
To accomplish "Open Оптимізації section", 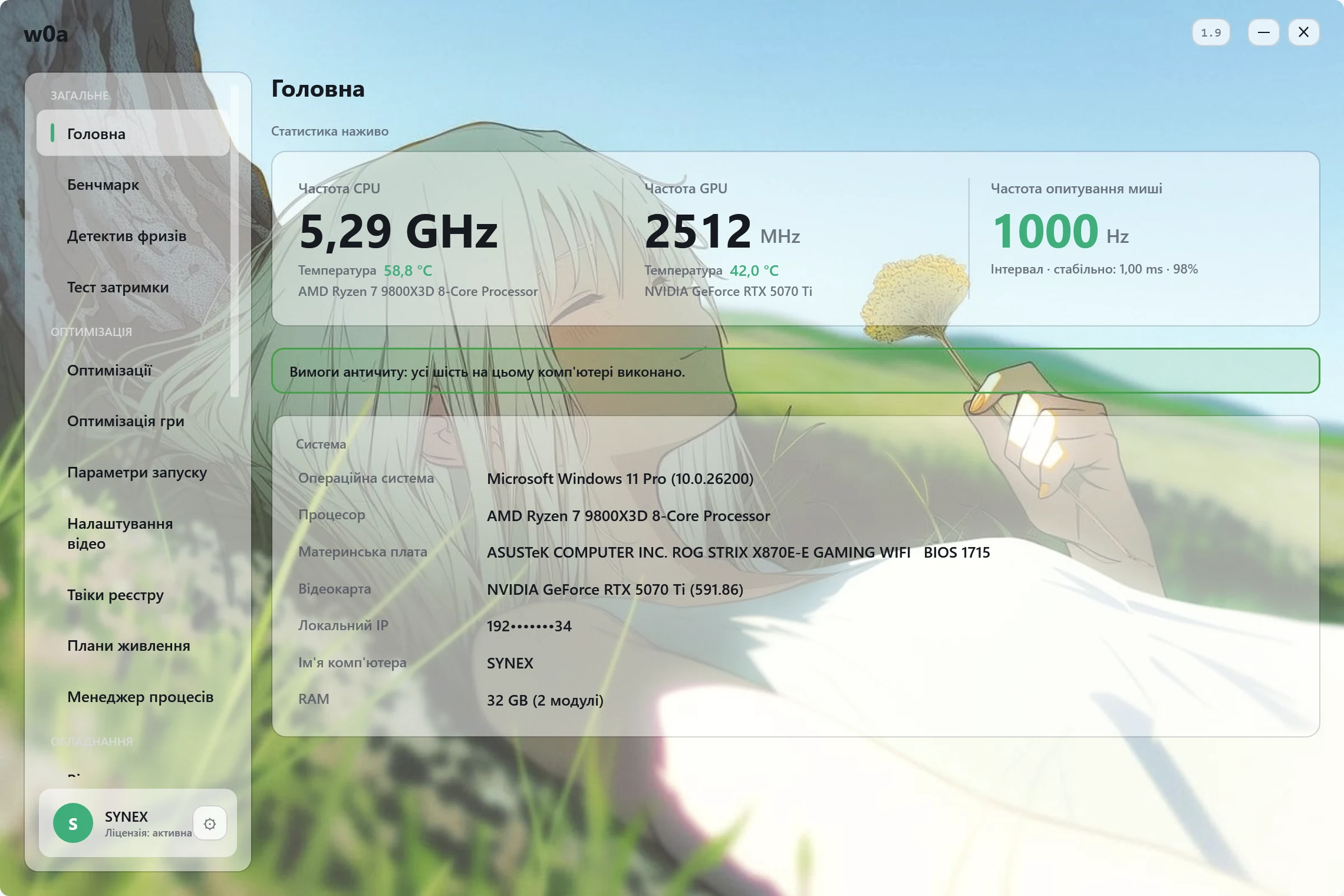I will click(x=133, y=370).
